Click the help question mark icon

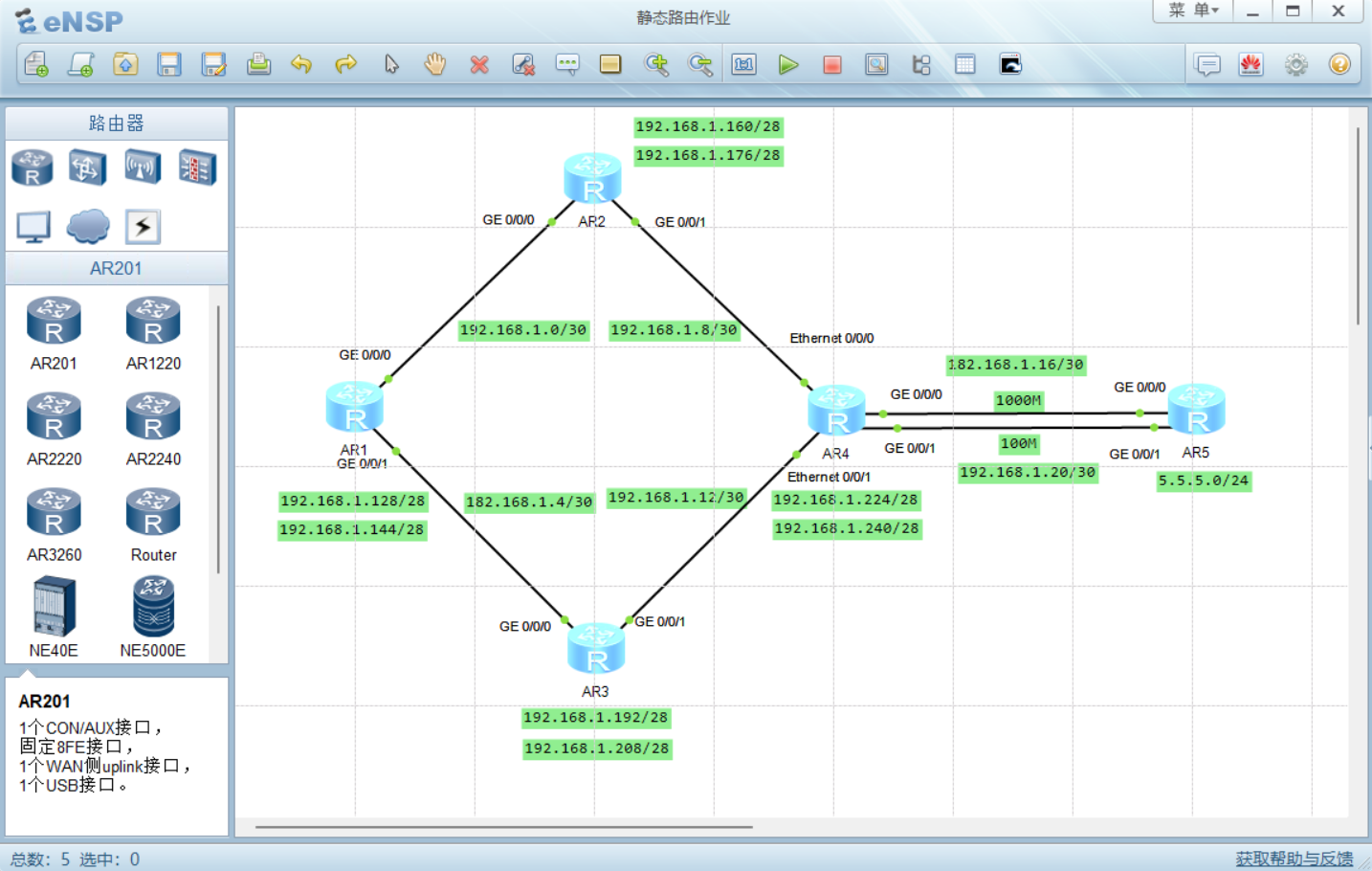point(1339,64)
